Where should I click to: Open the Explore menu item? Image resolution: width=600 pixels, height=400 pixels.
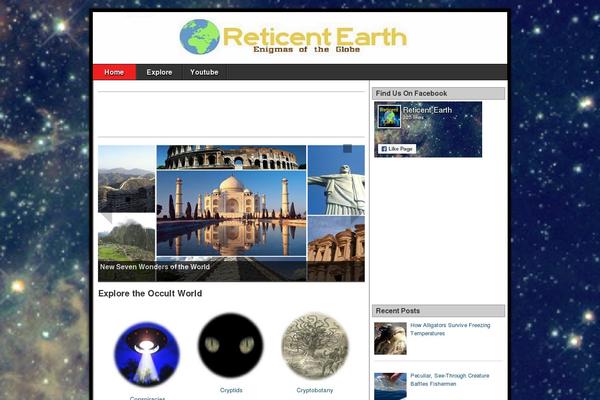[159, 72]
